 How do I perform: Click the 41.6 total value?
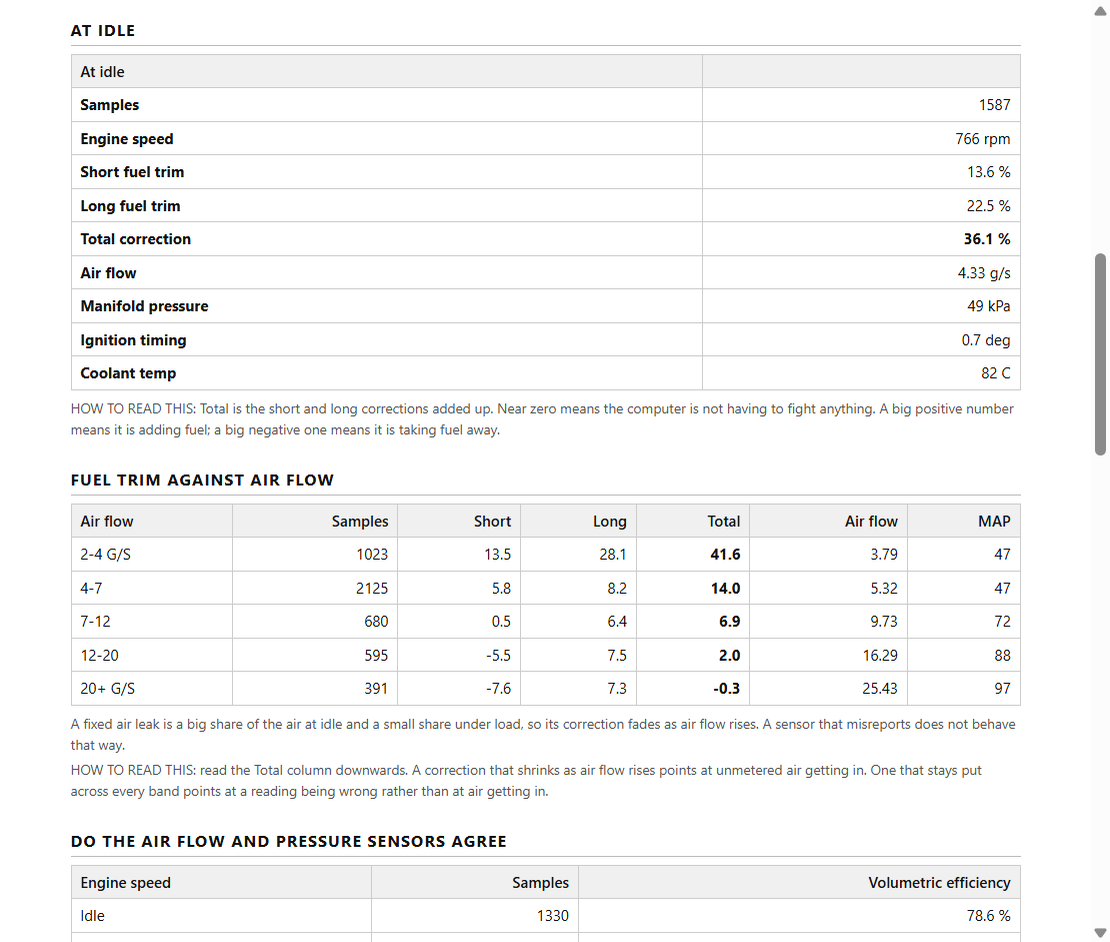(725, 554)
